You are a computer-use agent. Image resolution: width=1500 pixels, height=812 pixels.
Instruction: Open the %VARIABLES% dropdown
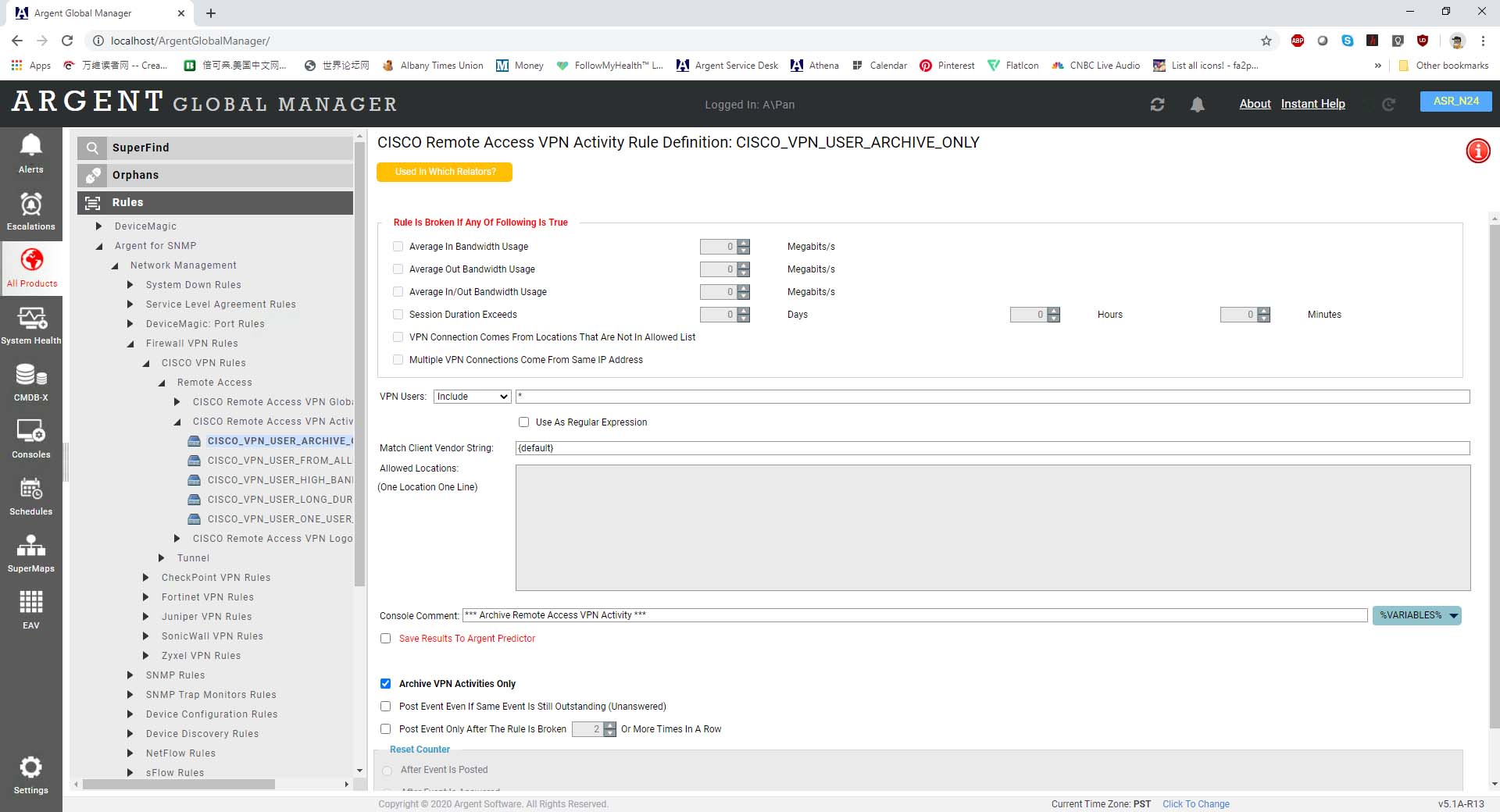(1416, 616)
